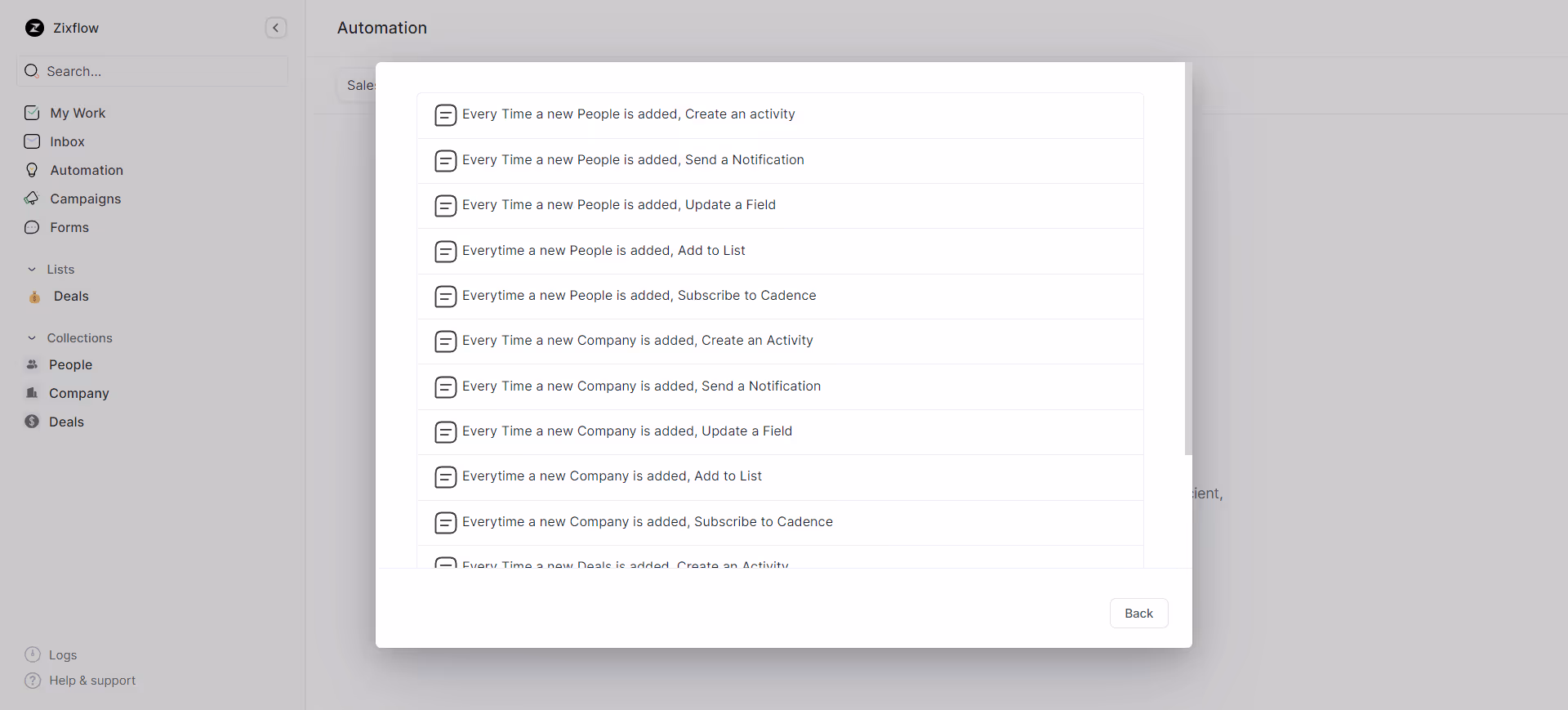Screen dimensions: 1568x710
Task: Select 'Everytime a new People is added, Subscribe to Cadence'
Action: pos(780,297)
